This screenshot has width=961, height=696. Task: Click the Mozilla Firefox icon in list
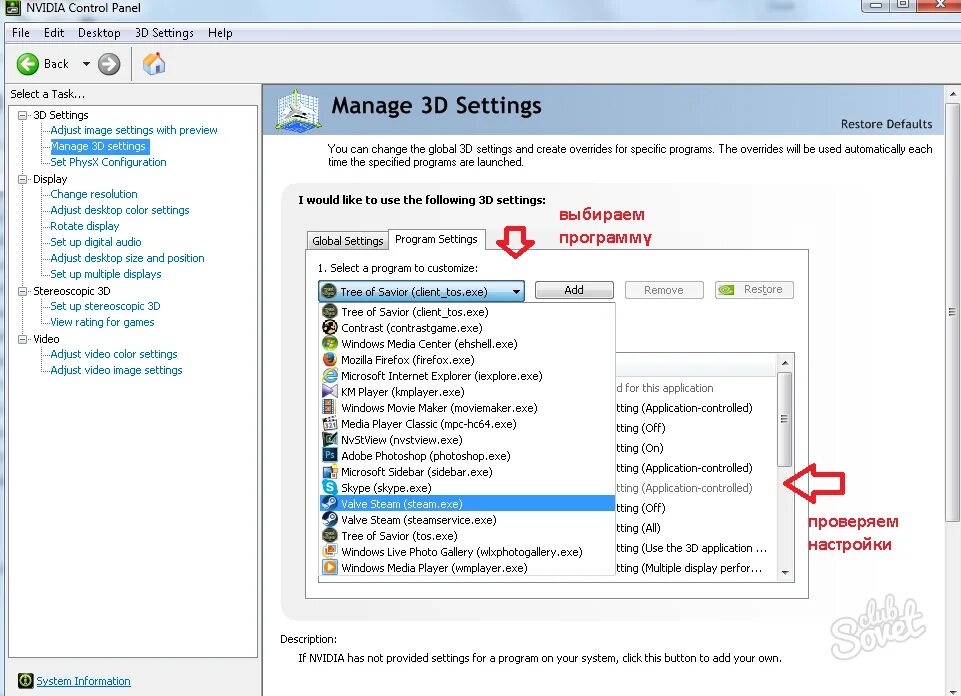click(330, 359)
